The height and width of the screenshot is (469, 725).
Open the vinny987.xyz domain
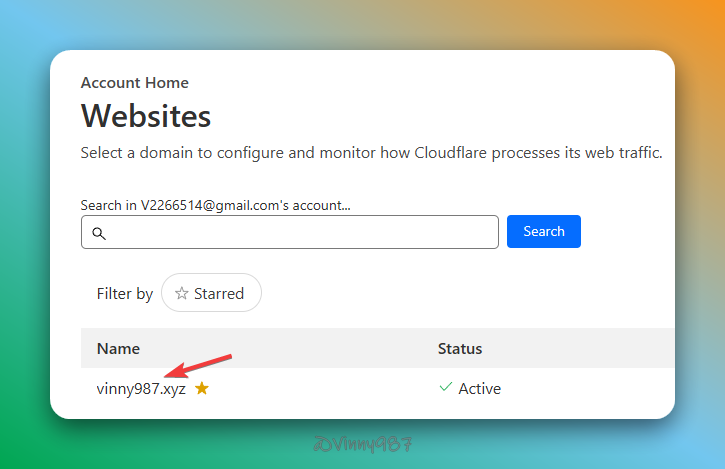point(141,388)
